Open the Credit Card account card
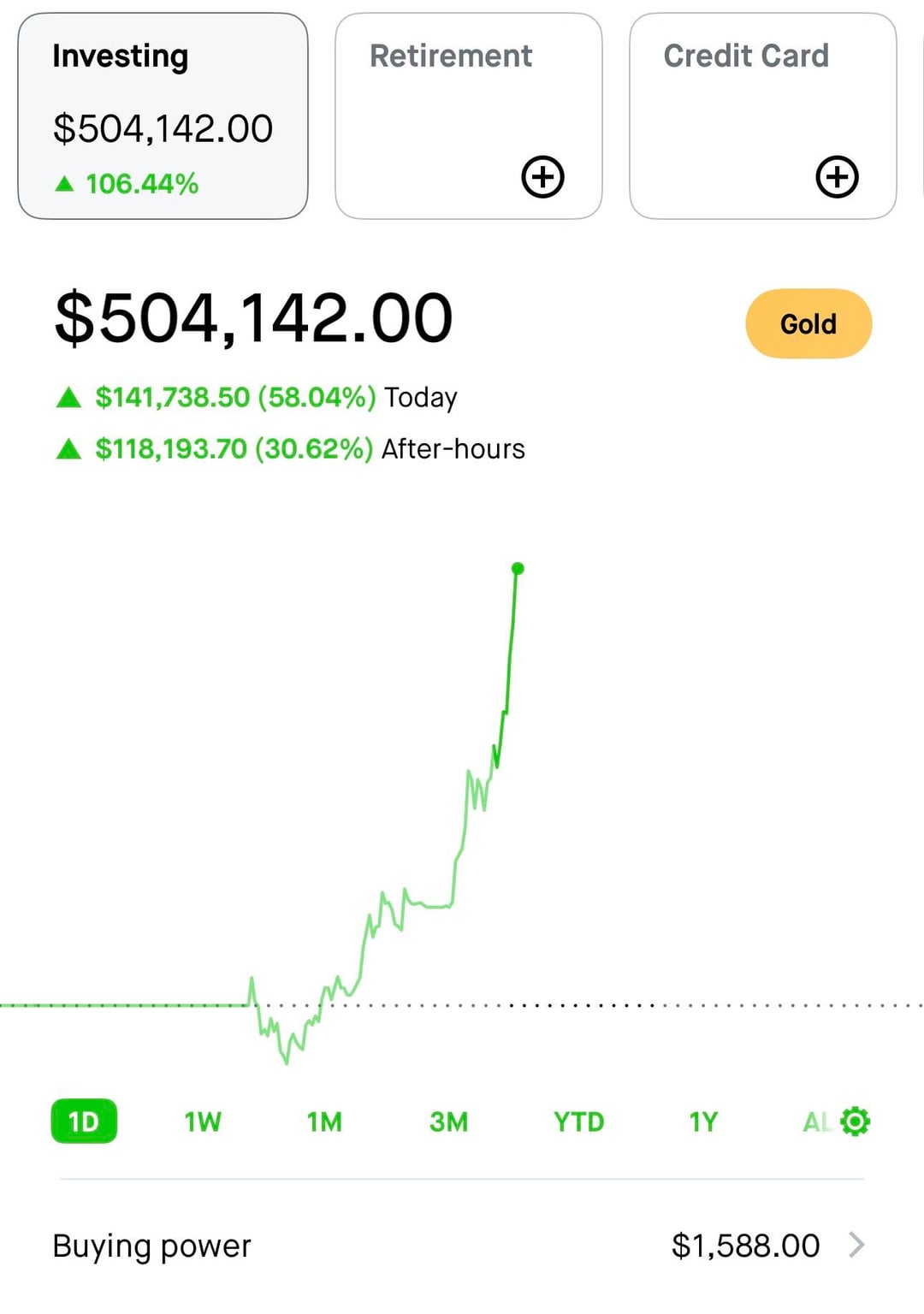Screen dimensions: 924x1314 coord(745,86)
